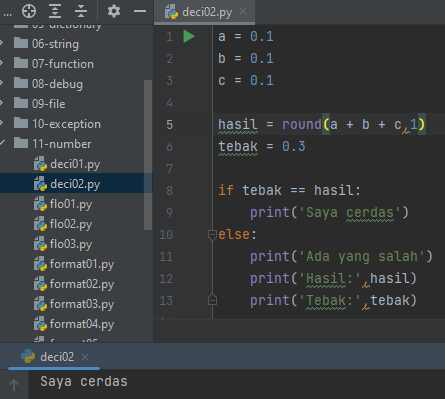This screenshot has height=399, width=445.
Task: Select the deci02 run tool tab
Action: [x=54, y=357]
